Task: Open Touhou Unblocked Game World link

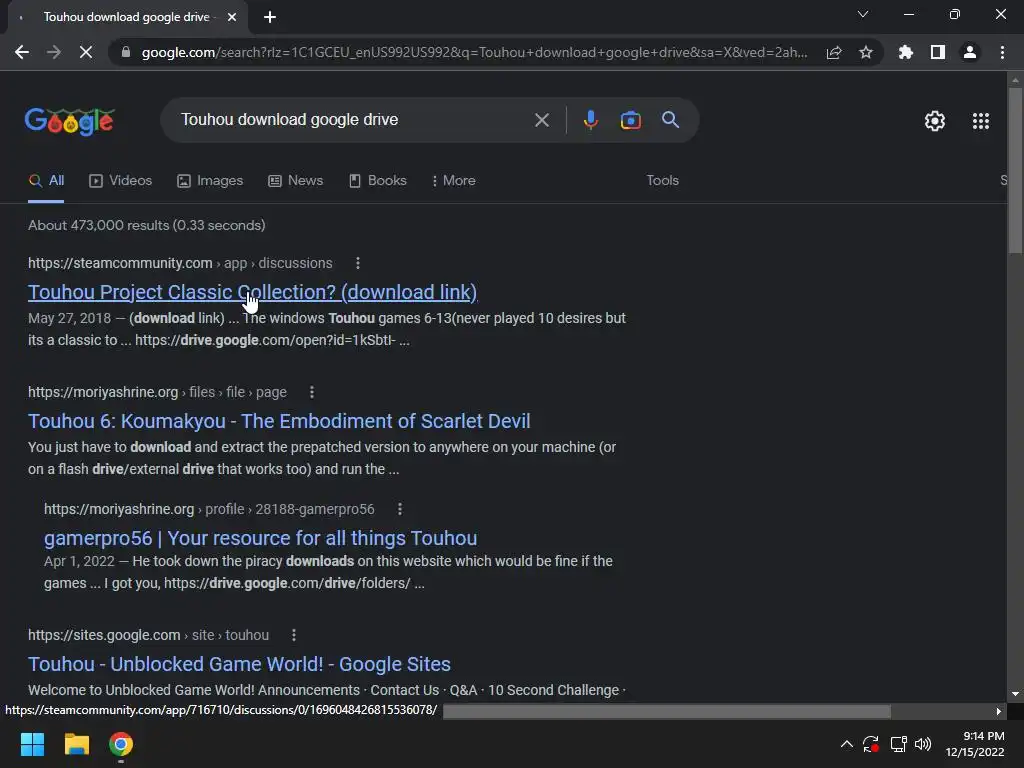Action: pyautogui.click(x=239, y=664)
